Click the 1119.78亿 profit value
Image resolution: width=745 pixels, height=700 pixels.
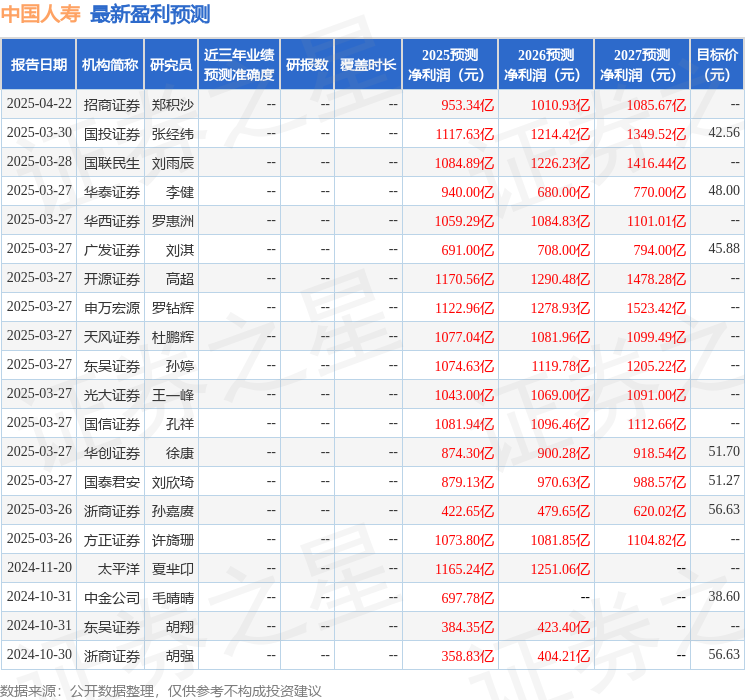pyautogui.click(x=560, y=366)
